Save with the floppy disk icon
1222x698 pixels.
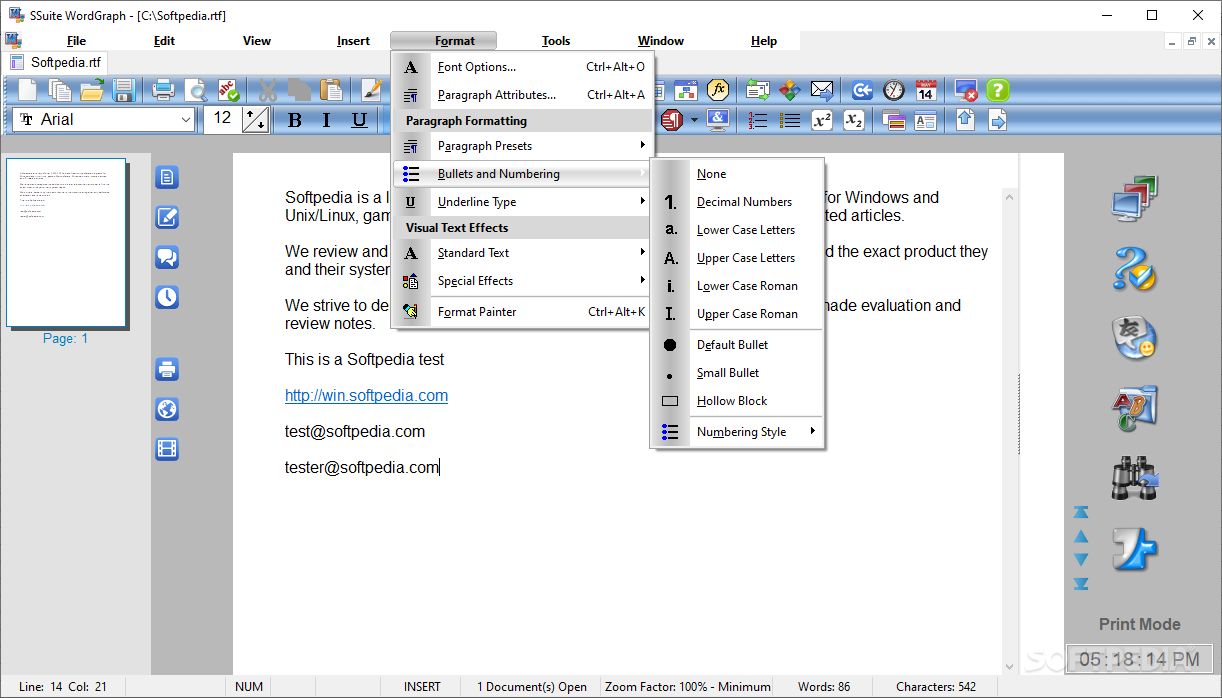pyautogui.click(x=124, y=90)
